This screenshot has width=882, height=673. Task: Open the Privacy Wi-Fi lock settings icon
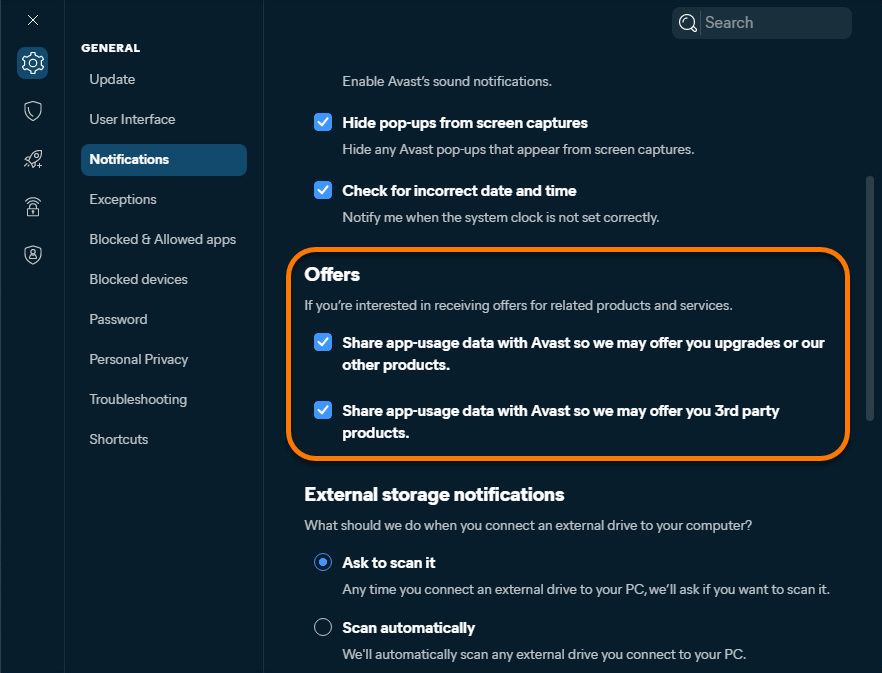pos(33,207)
